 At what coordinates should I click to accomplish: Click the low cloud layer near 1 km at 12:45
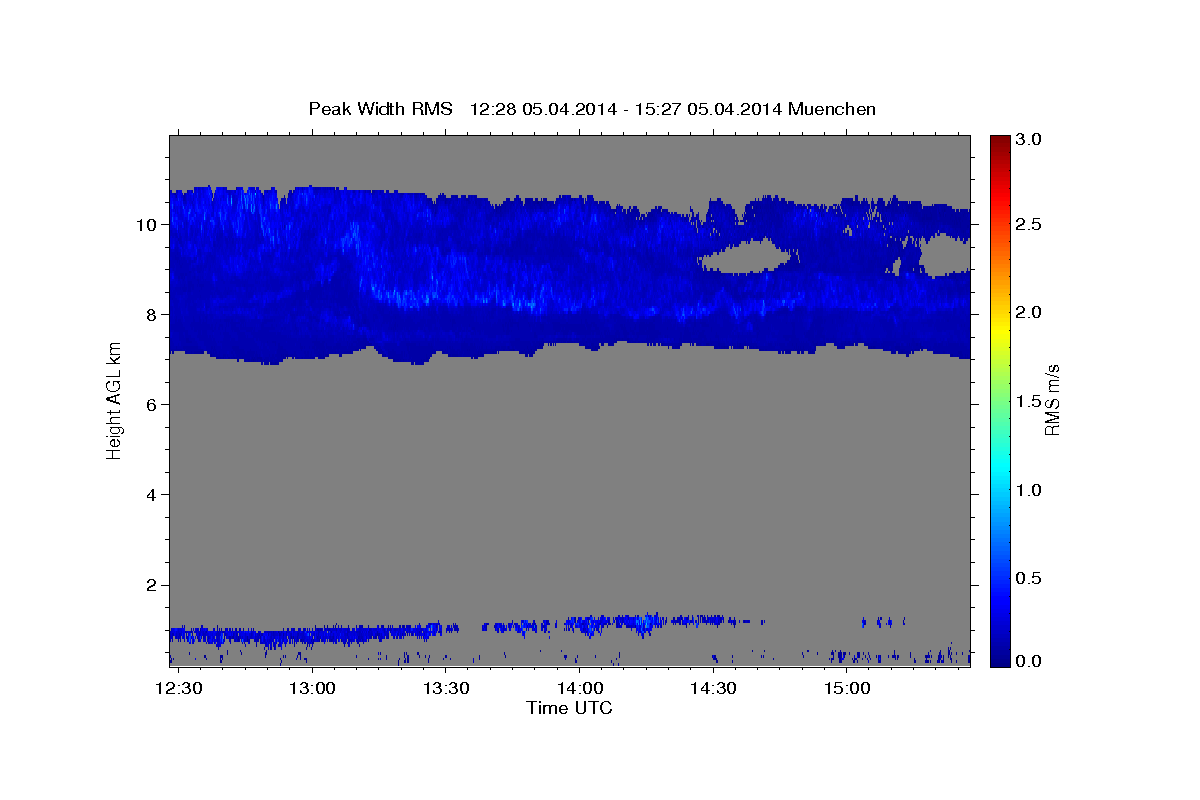click(245, 635)
